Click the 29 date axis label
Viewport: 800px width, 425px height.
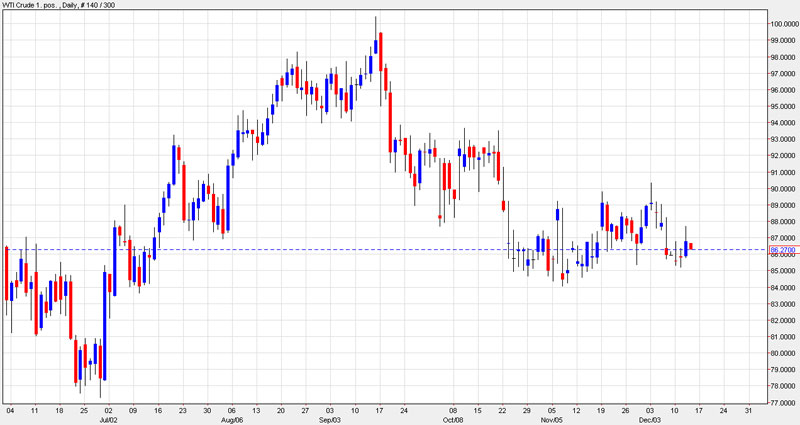pyautogui.click(x=527, y=411)
